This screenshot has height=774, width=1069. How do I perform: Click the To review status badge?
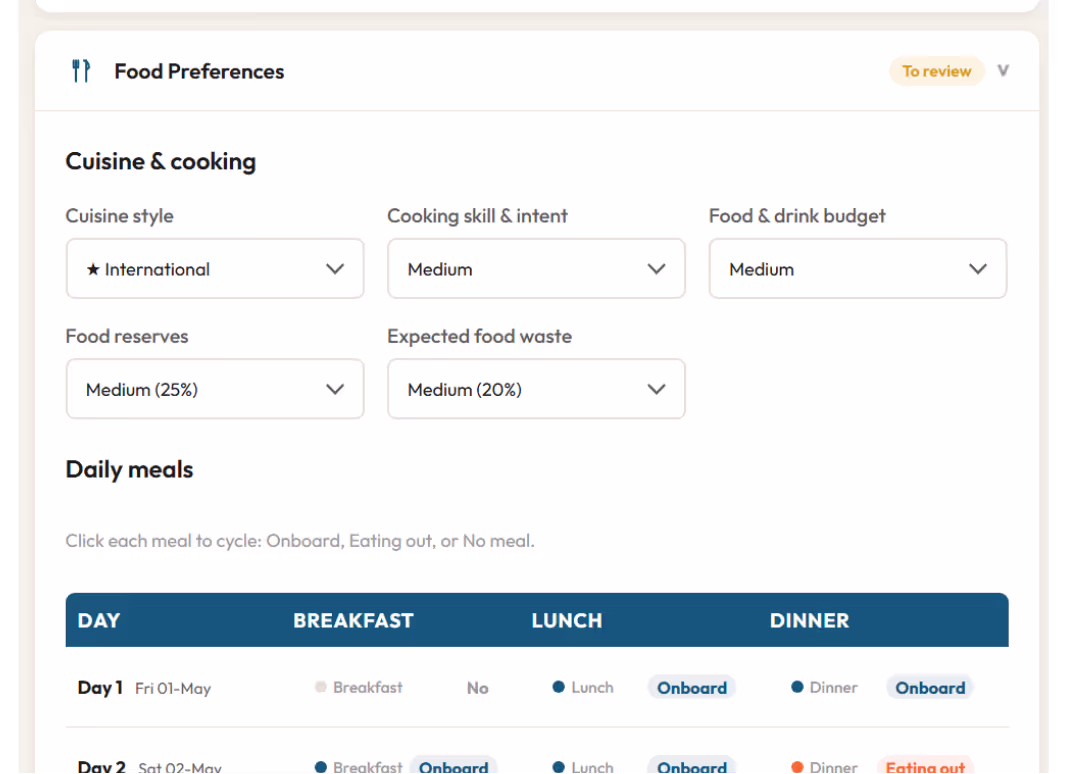coord(936,71)
